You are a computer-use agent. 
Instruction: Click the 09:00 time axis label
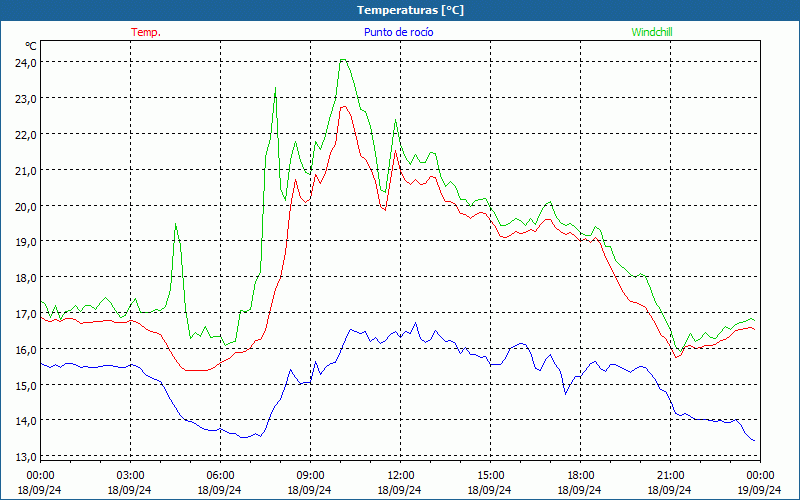point(310,476)
